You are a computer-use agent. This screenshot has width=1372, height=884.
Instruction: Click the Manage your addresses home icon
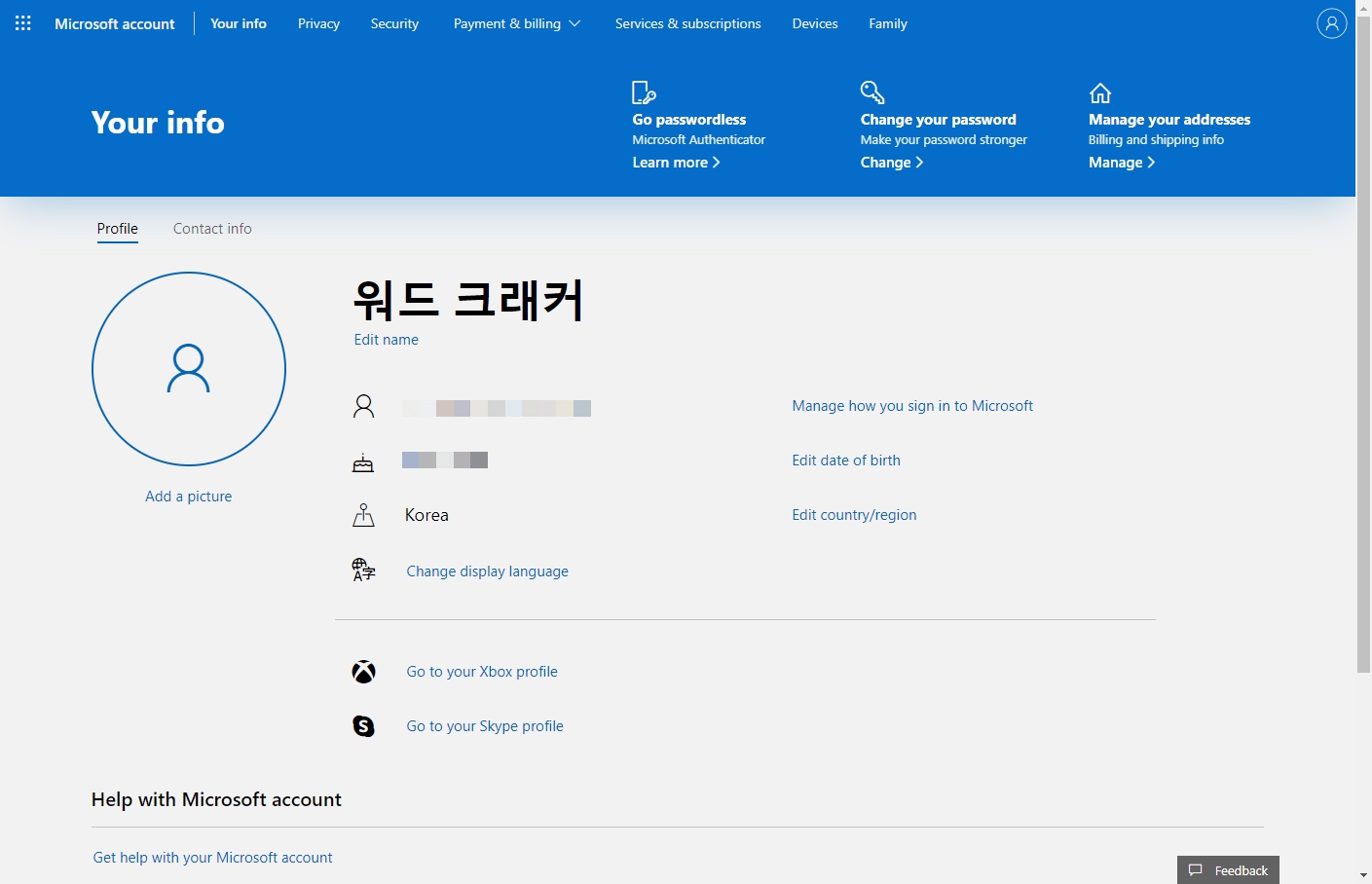click(x=1100, y=92)
